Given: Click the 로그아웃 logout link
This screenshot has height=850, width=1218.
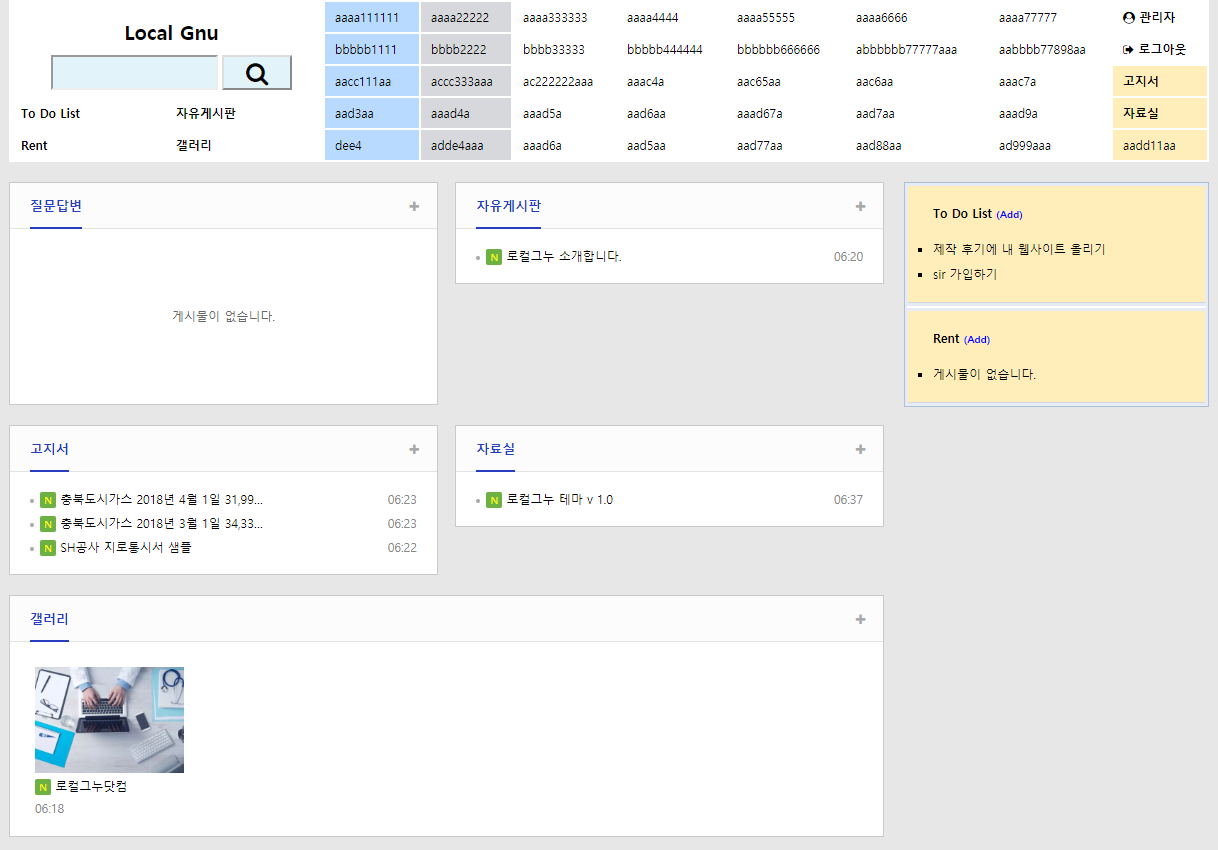Looking at the screenshot, I should tap(1154, 49).
